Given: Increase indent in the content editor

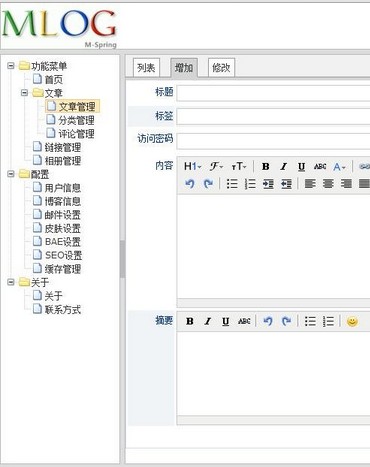Looking at the screenshot, I should coord(268,184).
